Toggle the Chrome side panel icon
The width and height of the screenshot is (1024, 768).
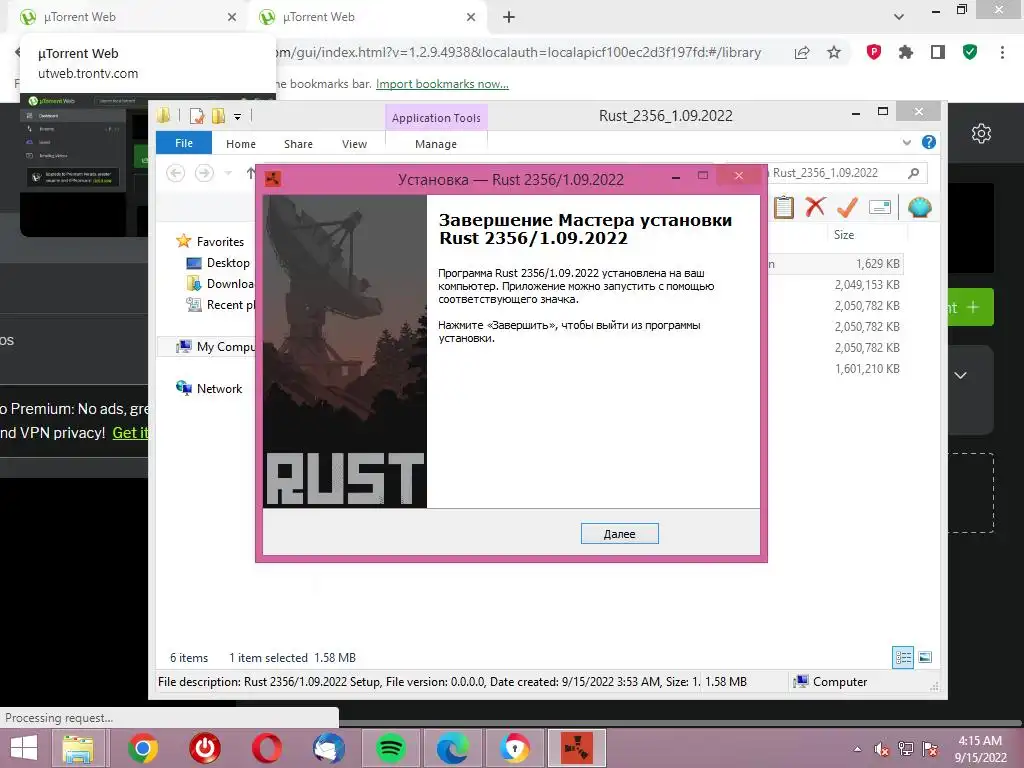pos(938,52)
